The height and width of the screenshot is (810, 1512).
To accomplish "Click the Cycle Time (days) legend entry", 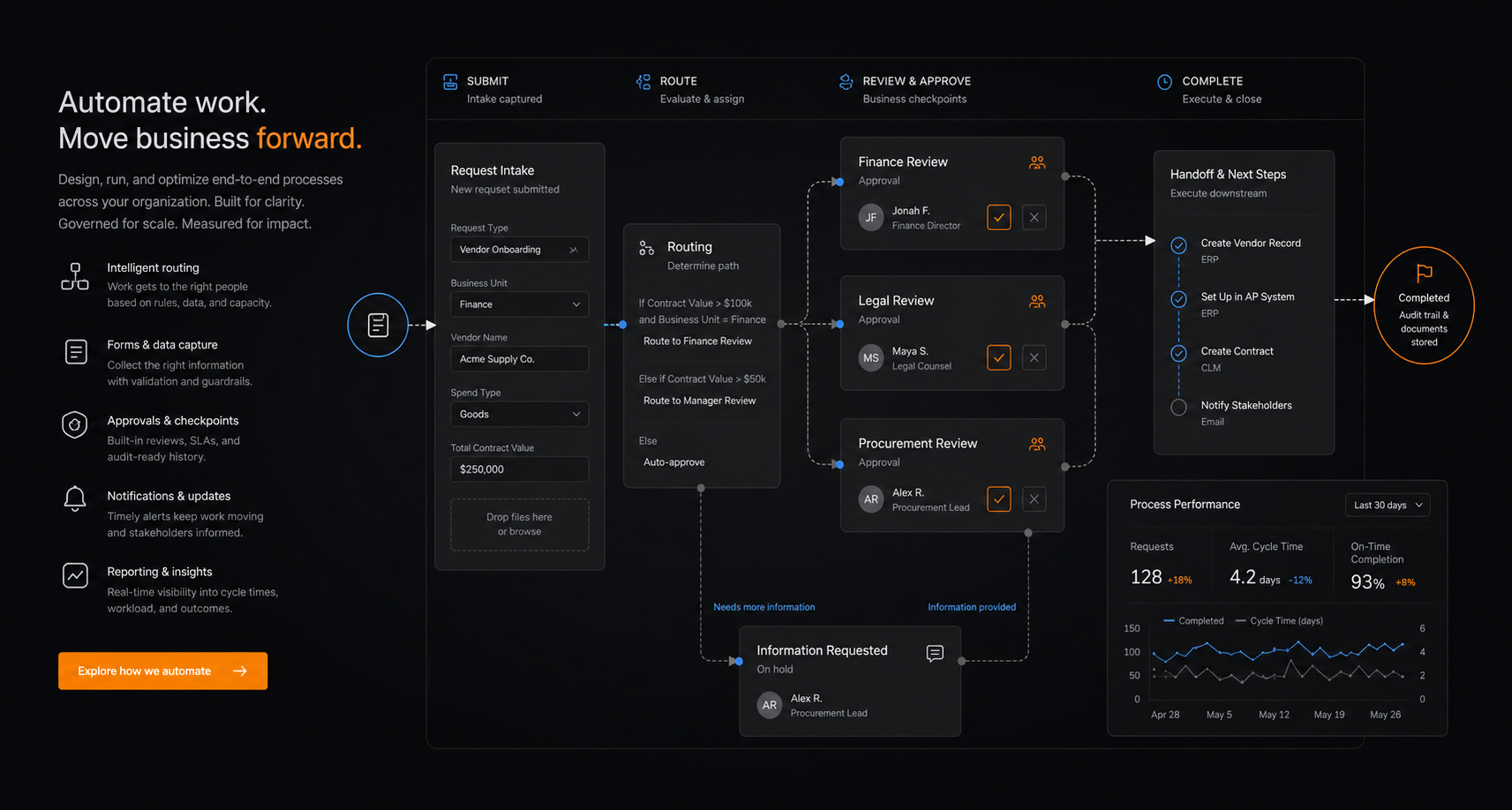I will (x=1279, y=621).
